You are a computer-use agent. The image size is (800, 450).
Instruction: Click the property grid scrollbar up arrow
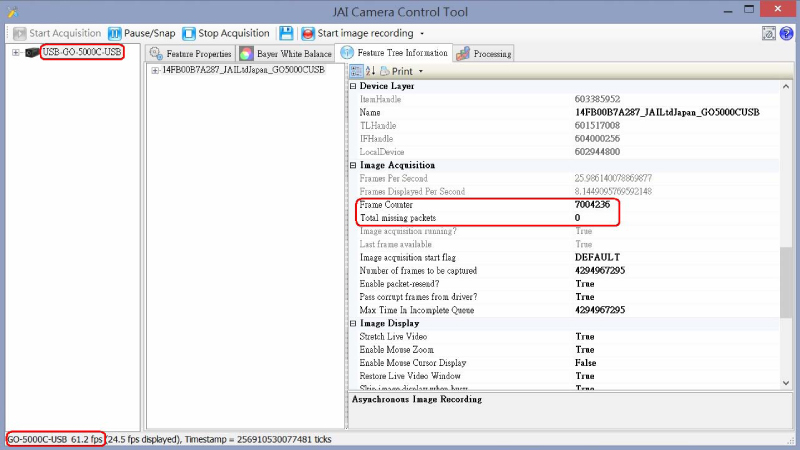click(x=786, y=87)
